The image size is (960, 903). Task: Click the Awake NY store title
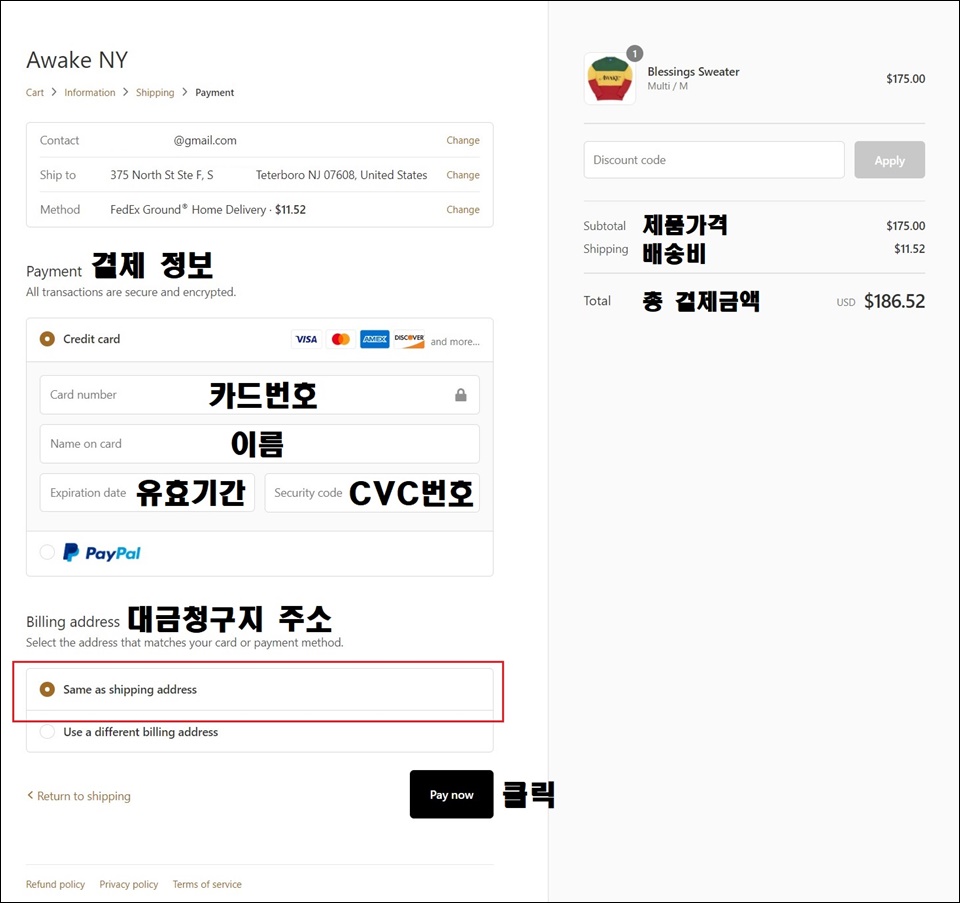click(x=77, y=60)
